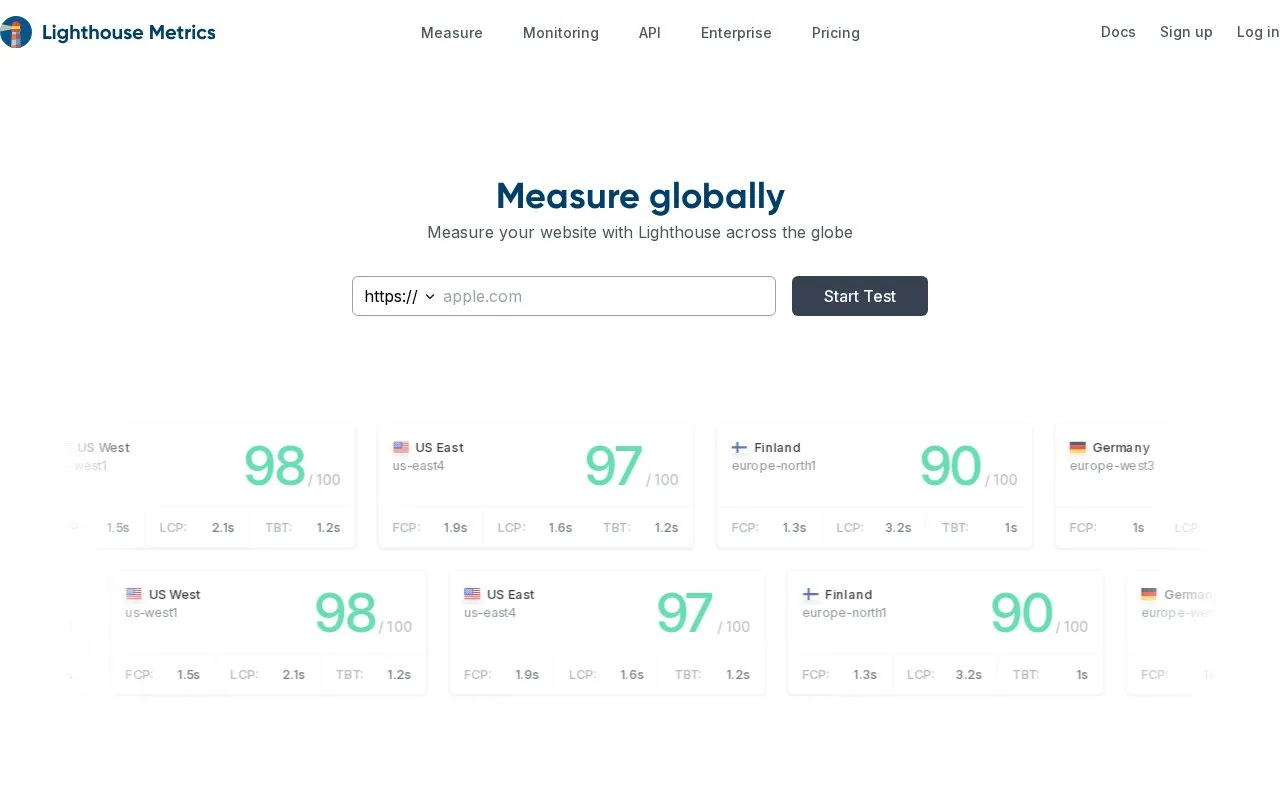Click us-west1 label in bottom-row US West card
The height and width of the screenshot is (800, 1280).
[x=151, y=613]
